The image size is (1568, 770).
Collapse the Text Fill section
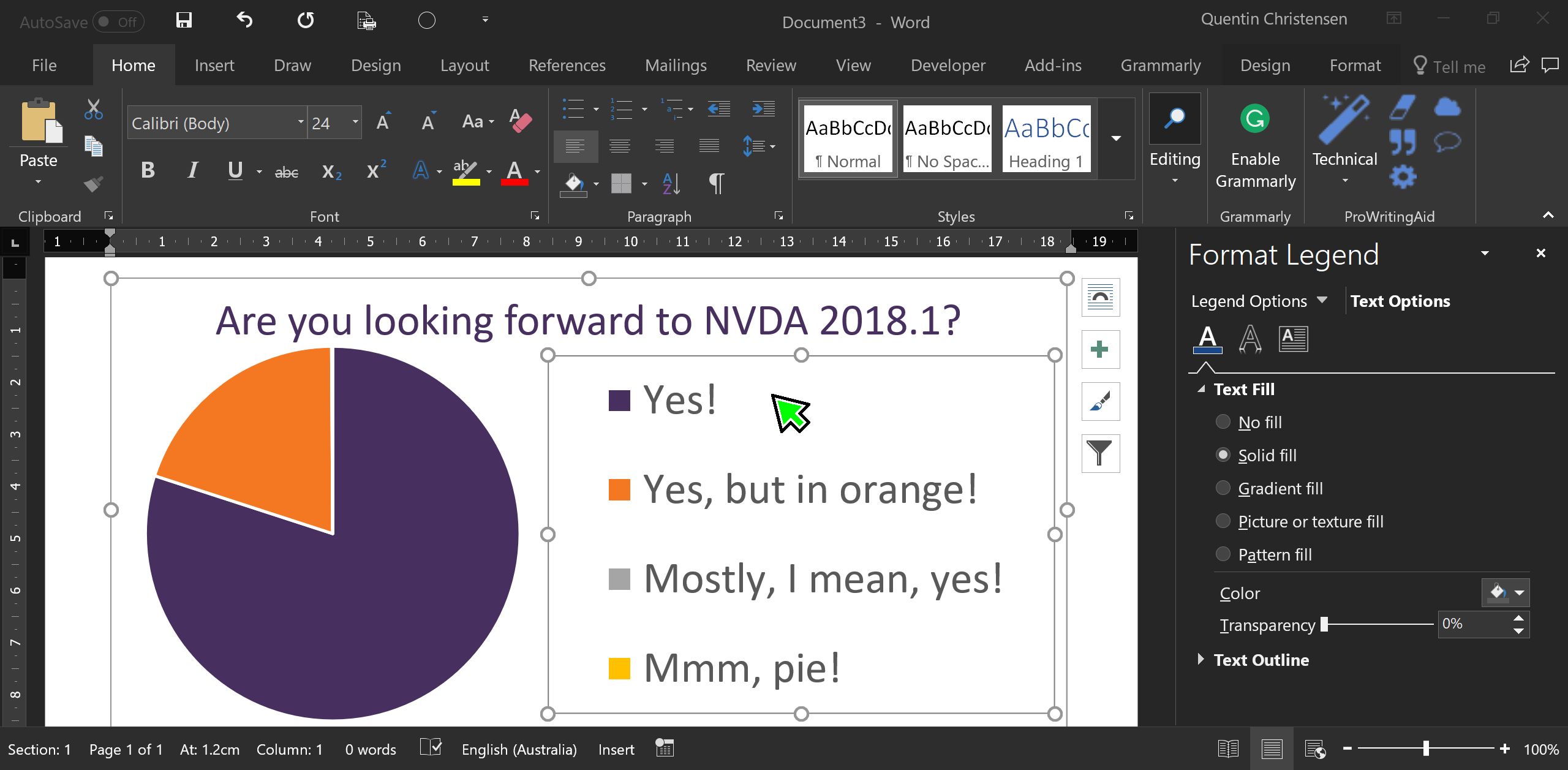(1201, 389)
